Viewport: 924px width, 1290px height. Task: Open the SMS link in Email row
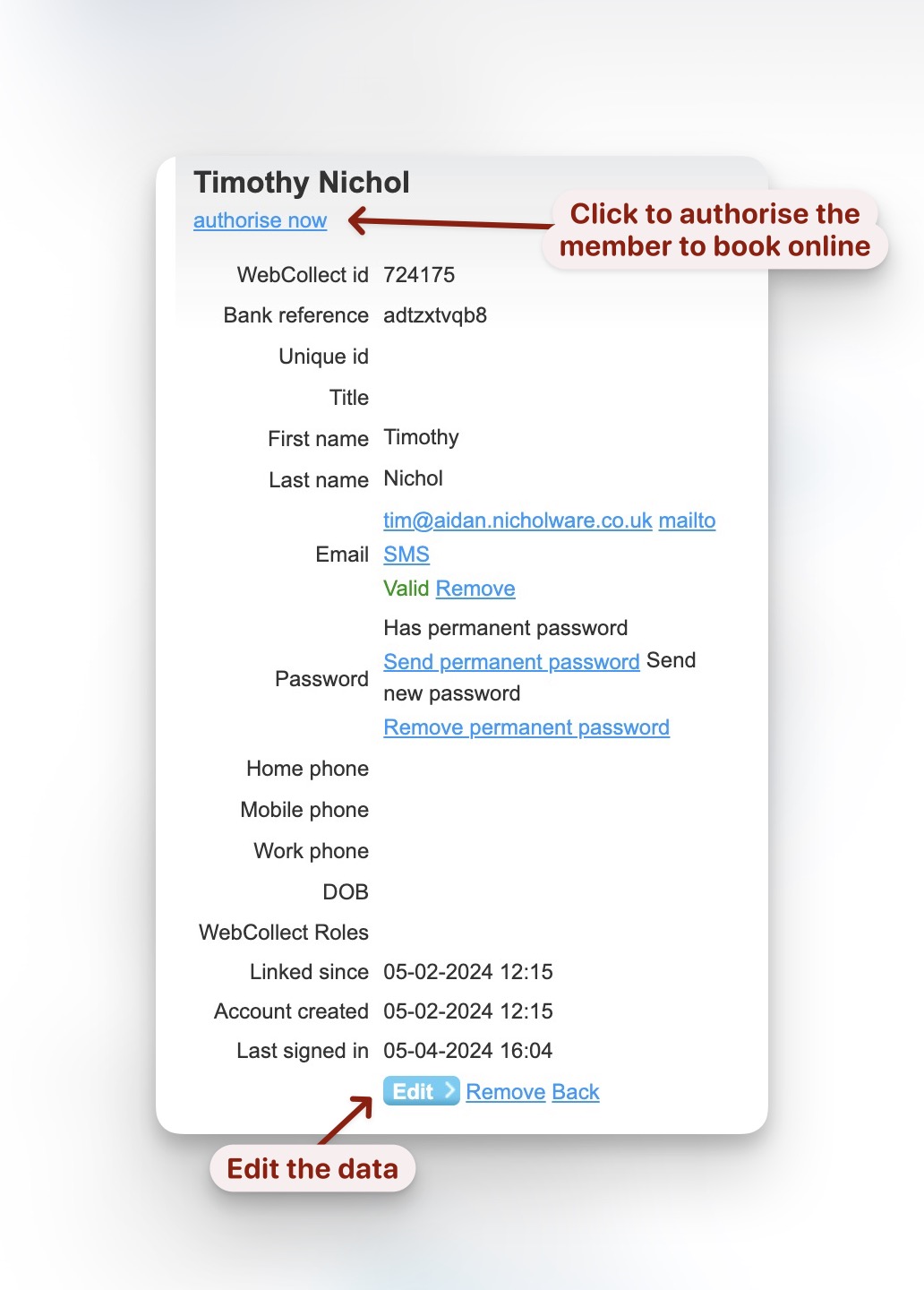(406, 555)
